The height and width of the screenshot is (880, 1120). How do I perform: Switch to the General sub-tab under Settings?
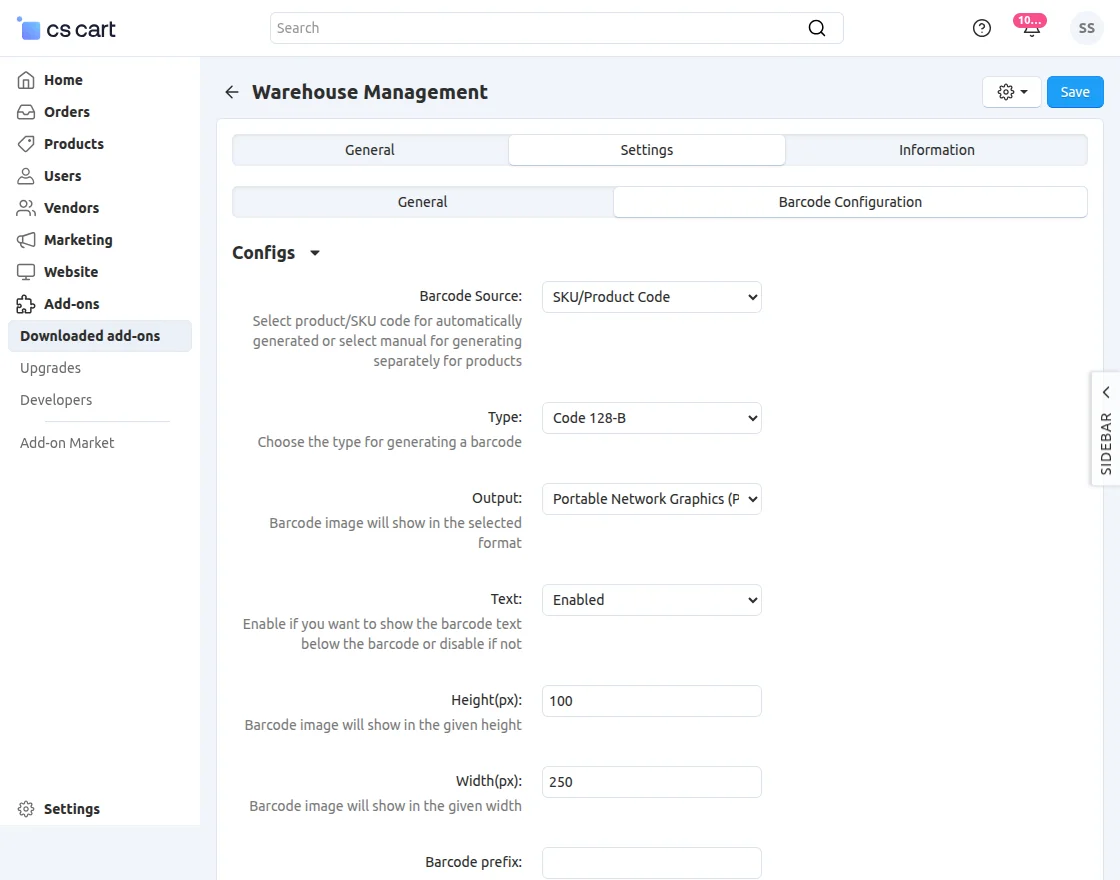point(422,202)
